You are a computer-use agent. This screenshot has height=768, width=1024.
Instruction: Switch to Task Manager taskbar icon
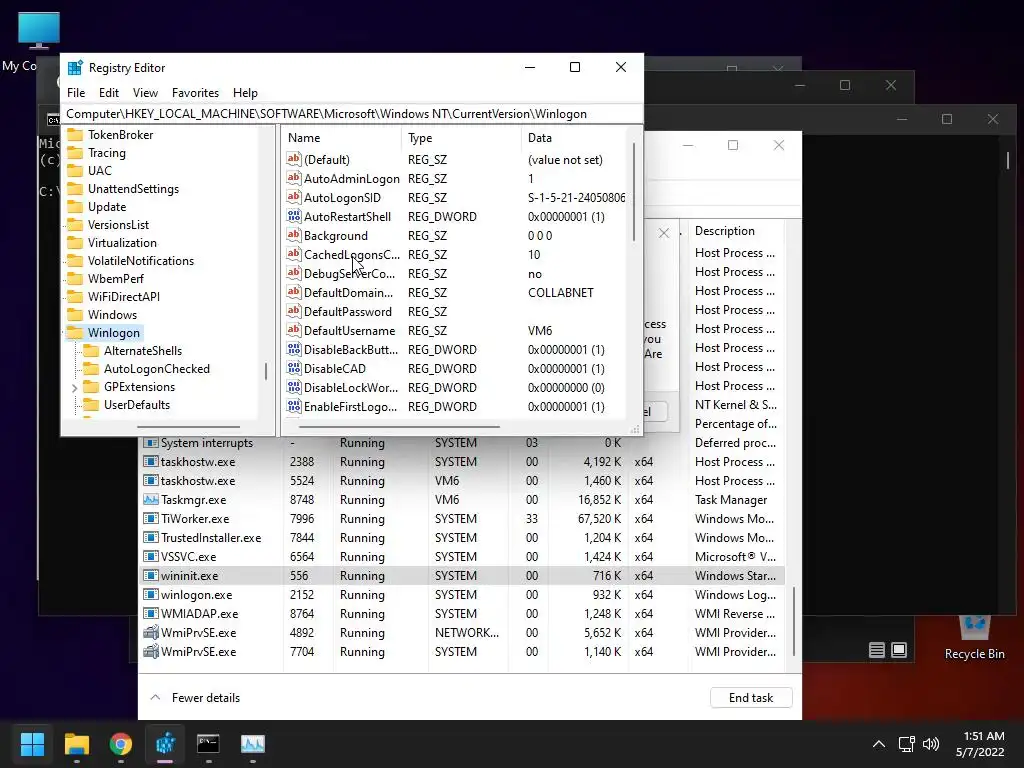coord(253,744)
